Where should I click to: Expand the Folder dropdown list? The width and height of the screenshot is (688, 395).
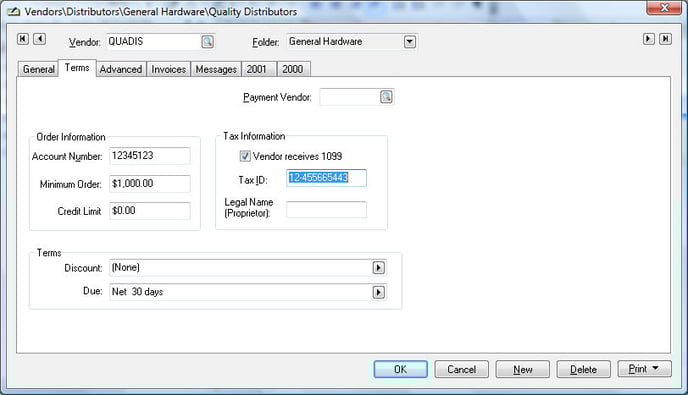click(410, 42)
